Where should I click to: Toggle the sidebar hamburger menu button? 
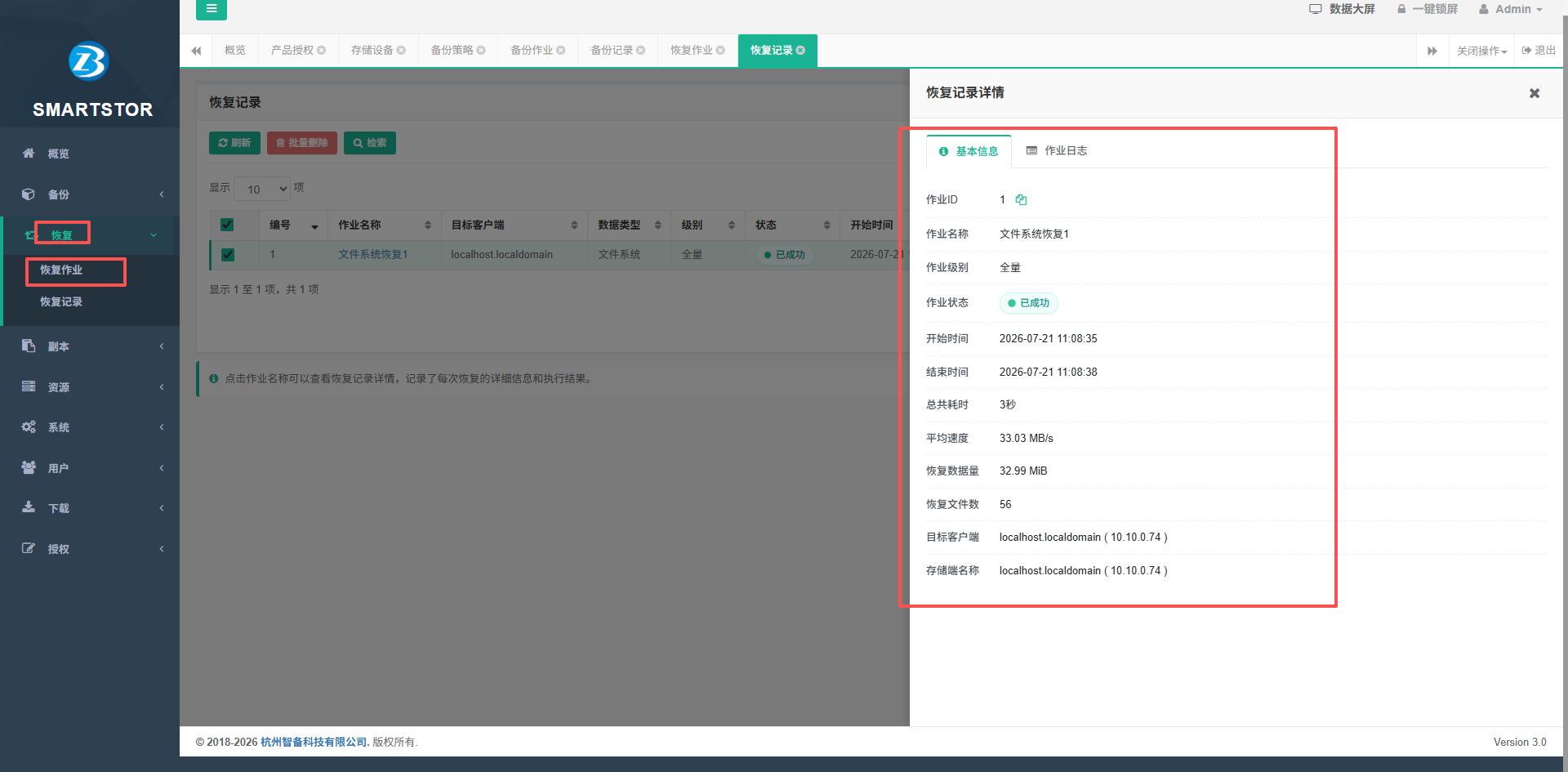click(212, 9)
